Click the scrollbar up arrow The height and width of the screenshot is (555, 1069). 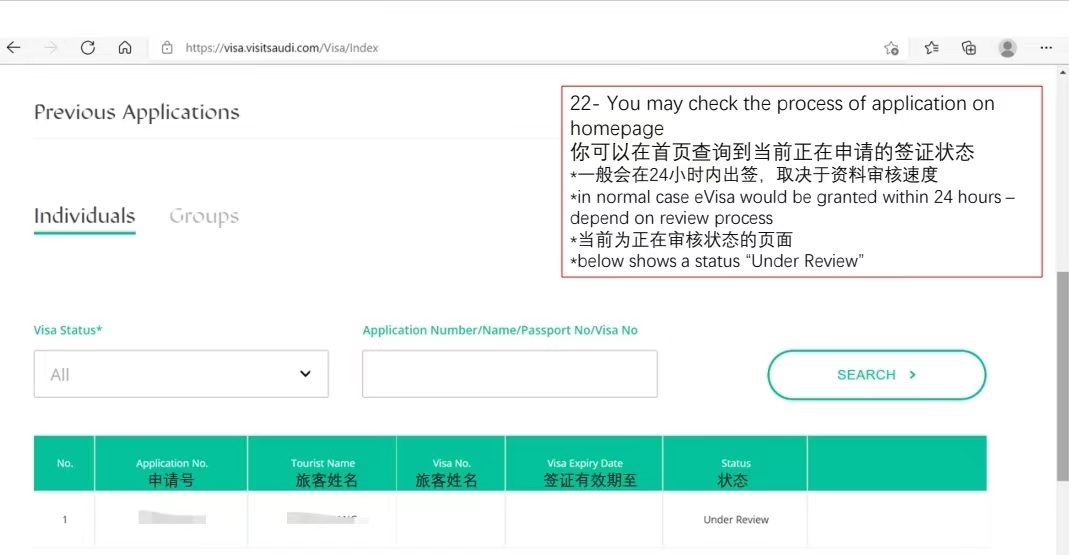(x=1063, y=72)
